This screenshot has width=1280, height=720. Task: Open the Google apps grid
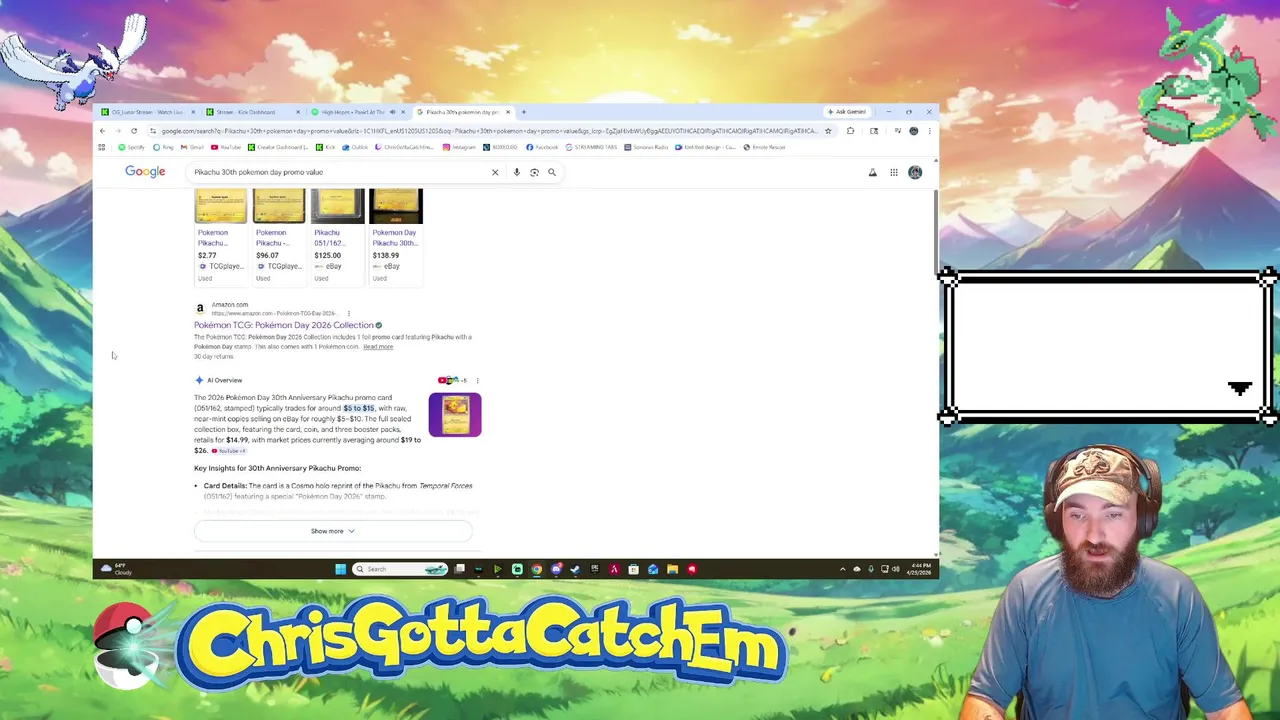(x=894, y=172)
